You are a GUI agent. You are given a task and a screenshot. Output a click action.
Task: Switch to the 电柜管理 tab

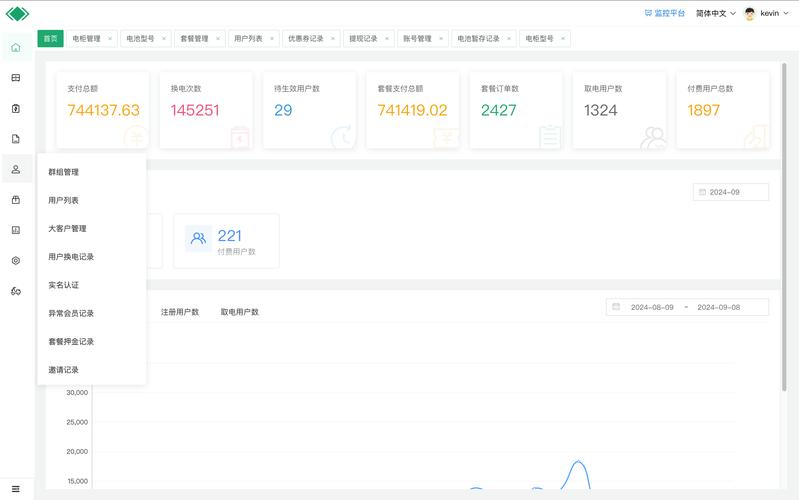[x=86, y=39]
